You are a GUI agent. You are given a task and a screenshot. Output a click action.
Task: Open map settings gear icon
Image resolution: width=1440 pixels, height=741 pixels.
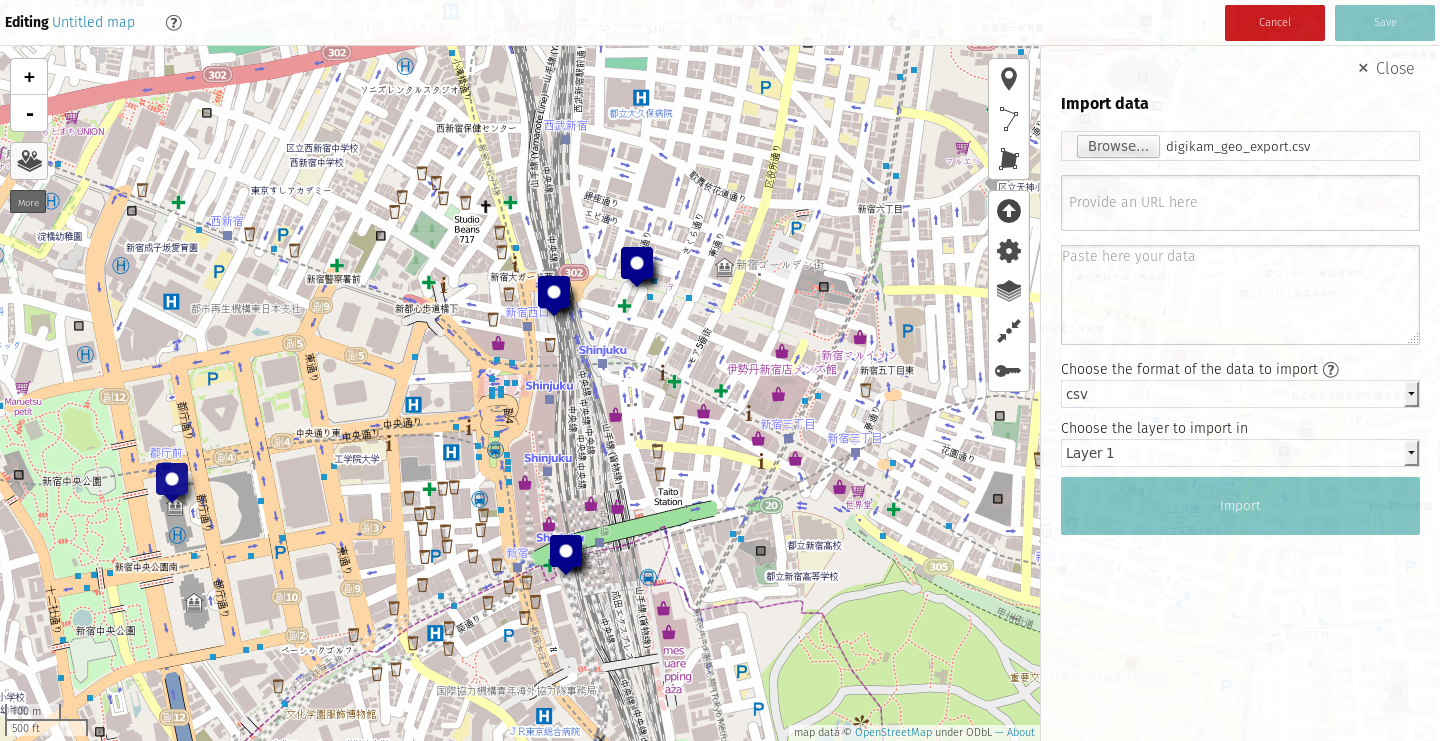(1009, 251)
